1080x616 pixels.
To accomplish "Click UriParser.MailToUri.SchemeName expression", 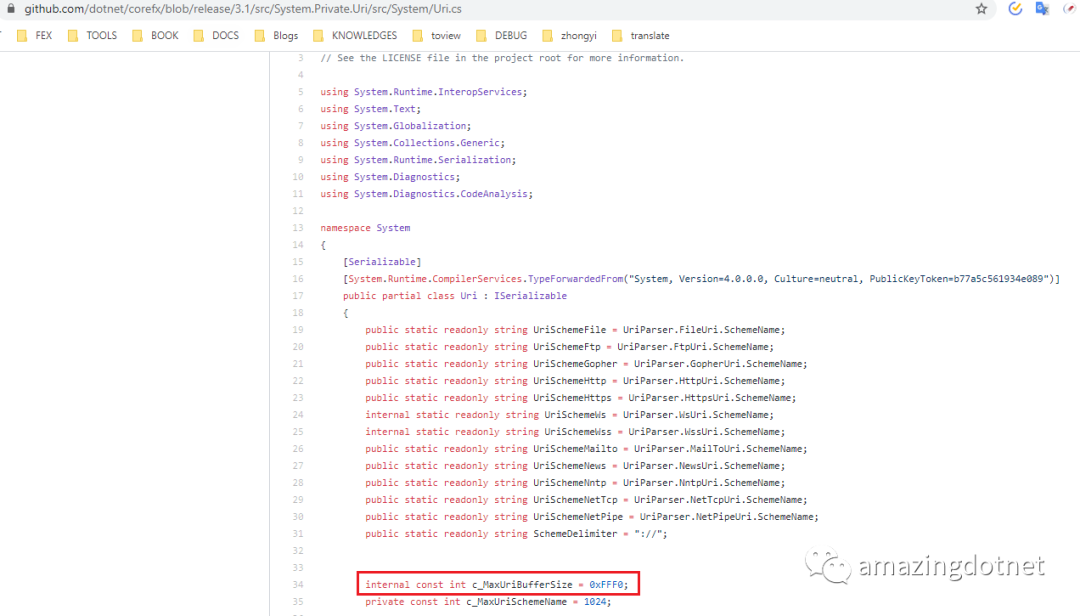I will (720, 449).
